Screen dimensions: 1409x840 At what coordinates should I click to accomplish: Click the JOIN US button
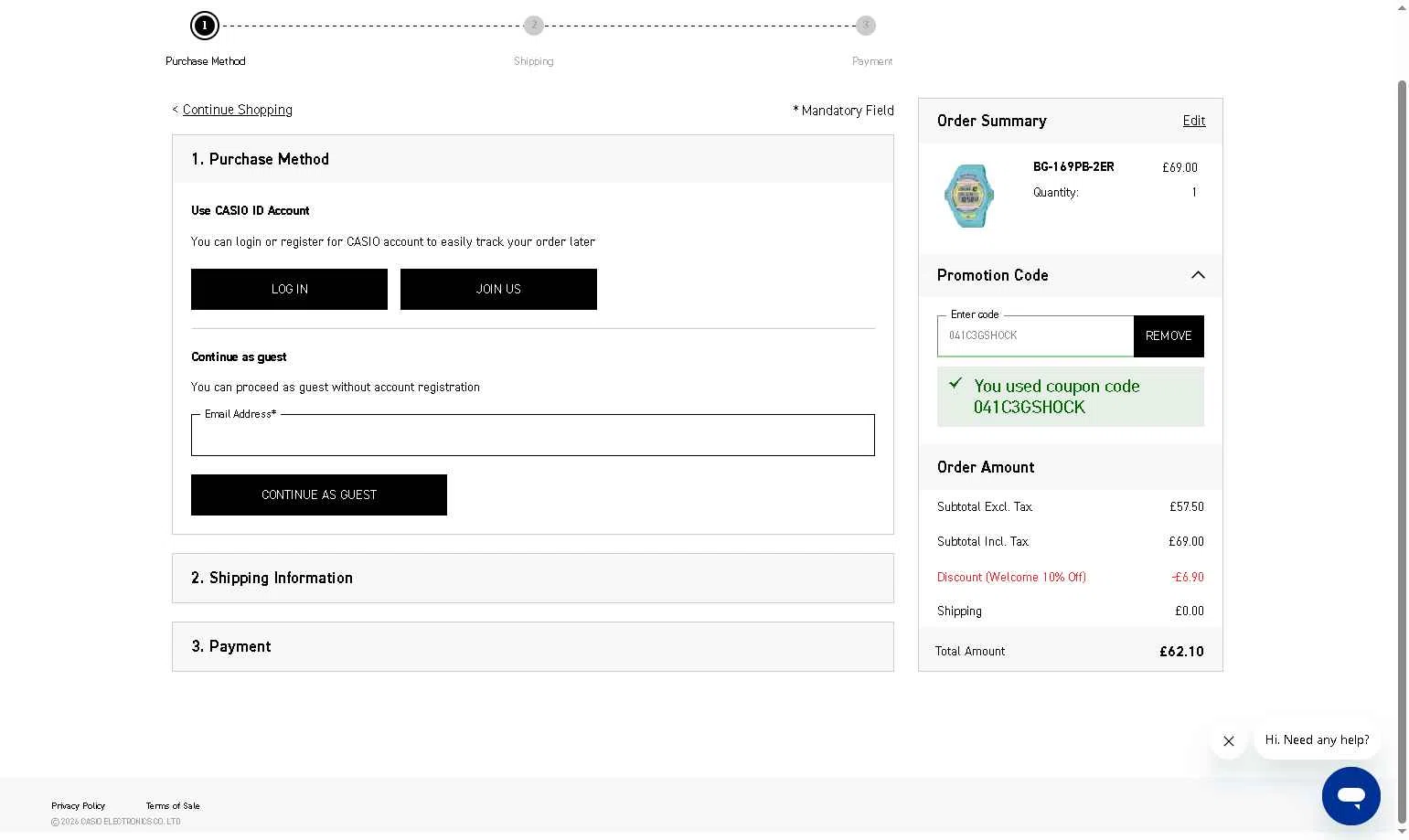tap(498, 289)
